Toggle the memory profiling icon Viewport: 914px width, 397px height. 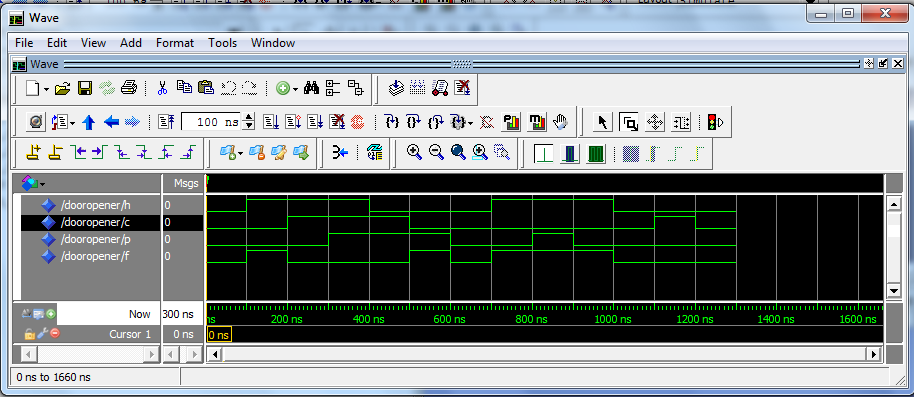coord(537,122)
